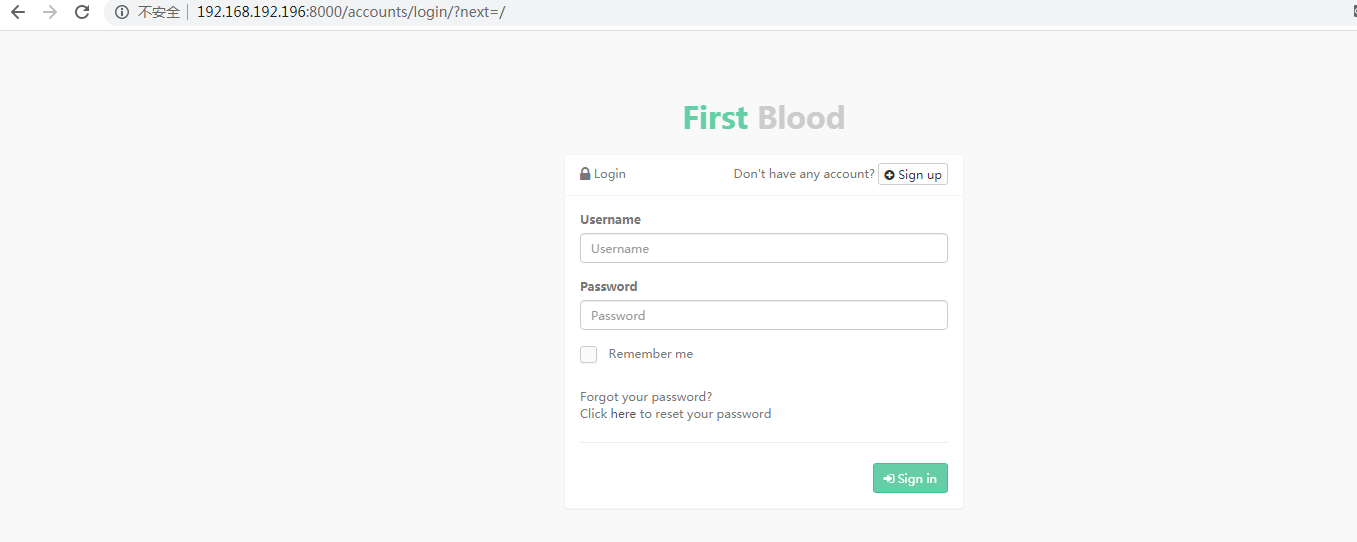This screenshot has width=1357, height=542.
Task: Open the Sign up page
Action: pos(912,175)
